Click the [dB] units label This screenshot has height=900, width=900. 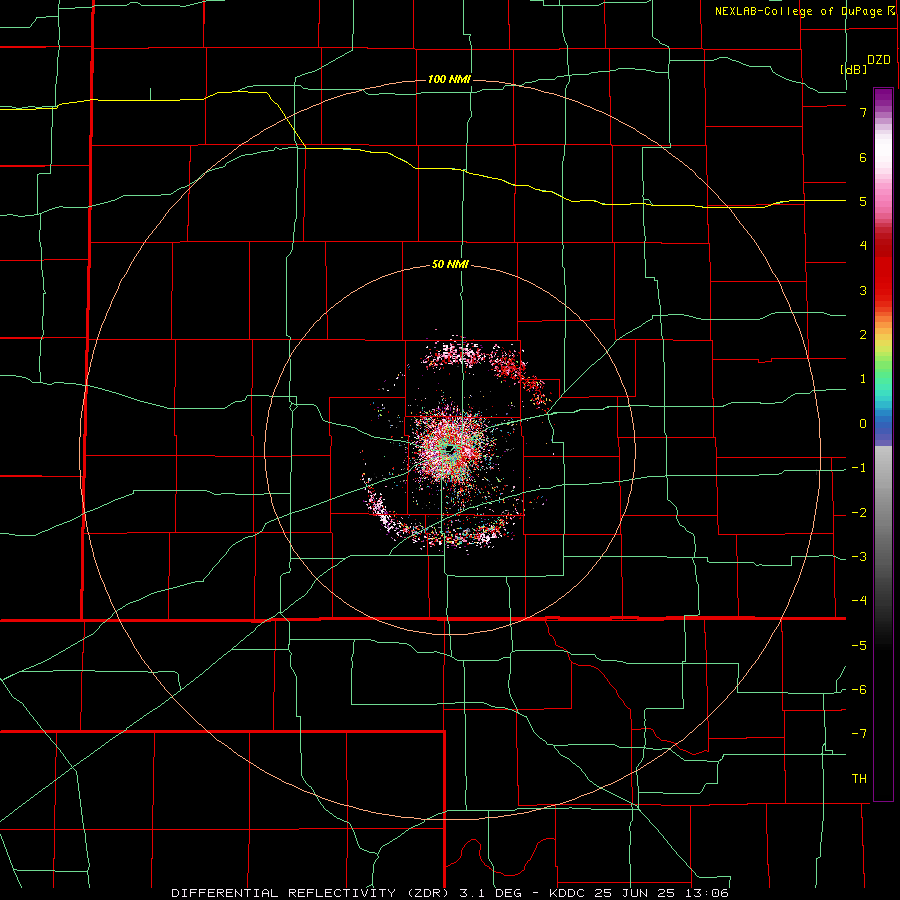pyautogui.click(x=854, y=69)
